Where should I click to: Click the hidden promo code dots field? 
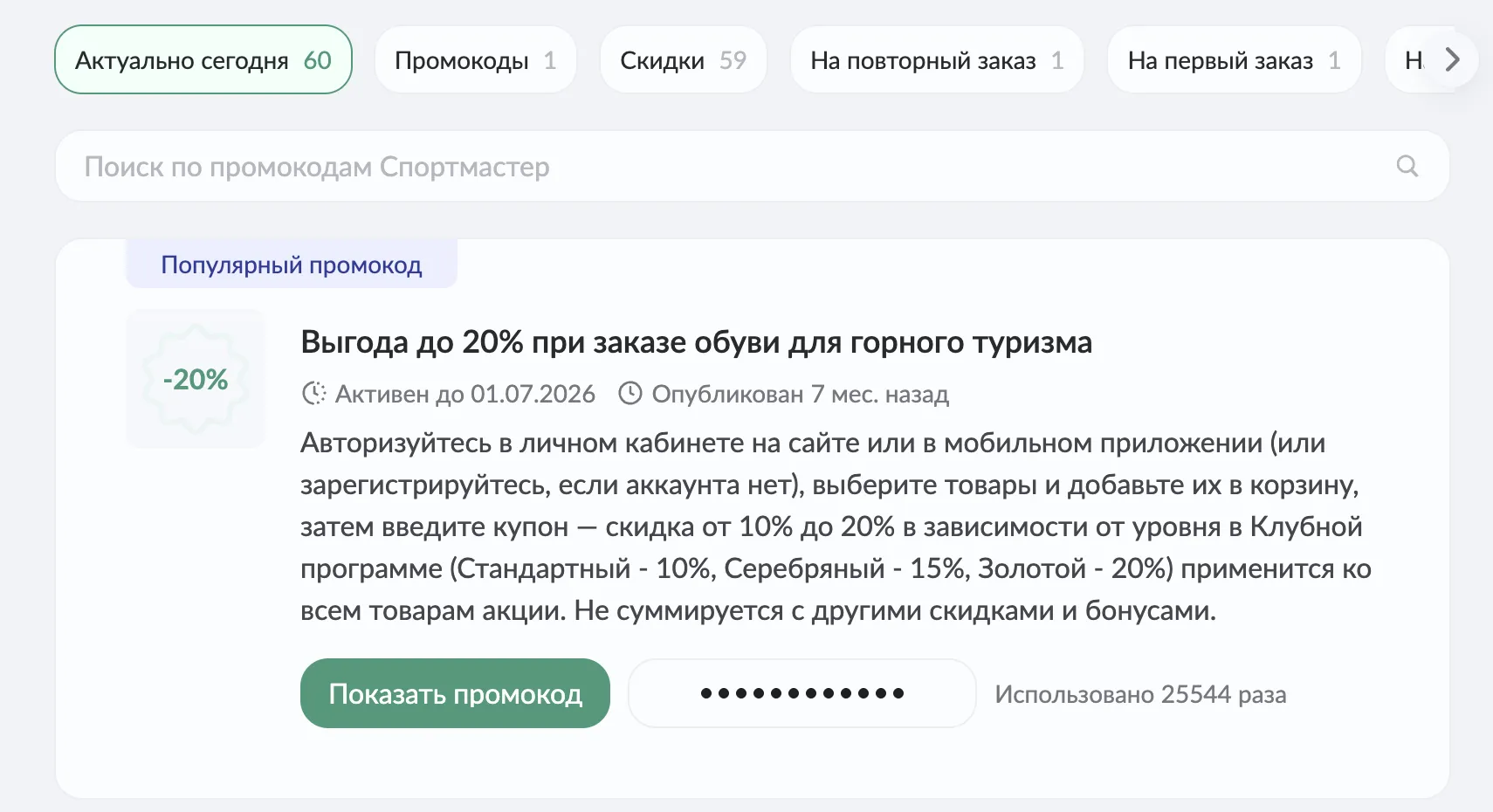point(802,693)
